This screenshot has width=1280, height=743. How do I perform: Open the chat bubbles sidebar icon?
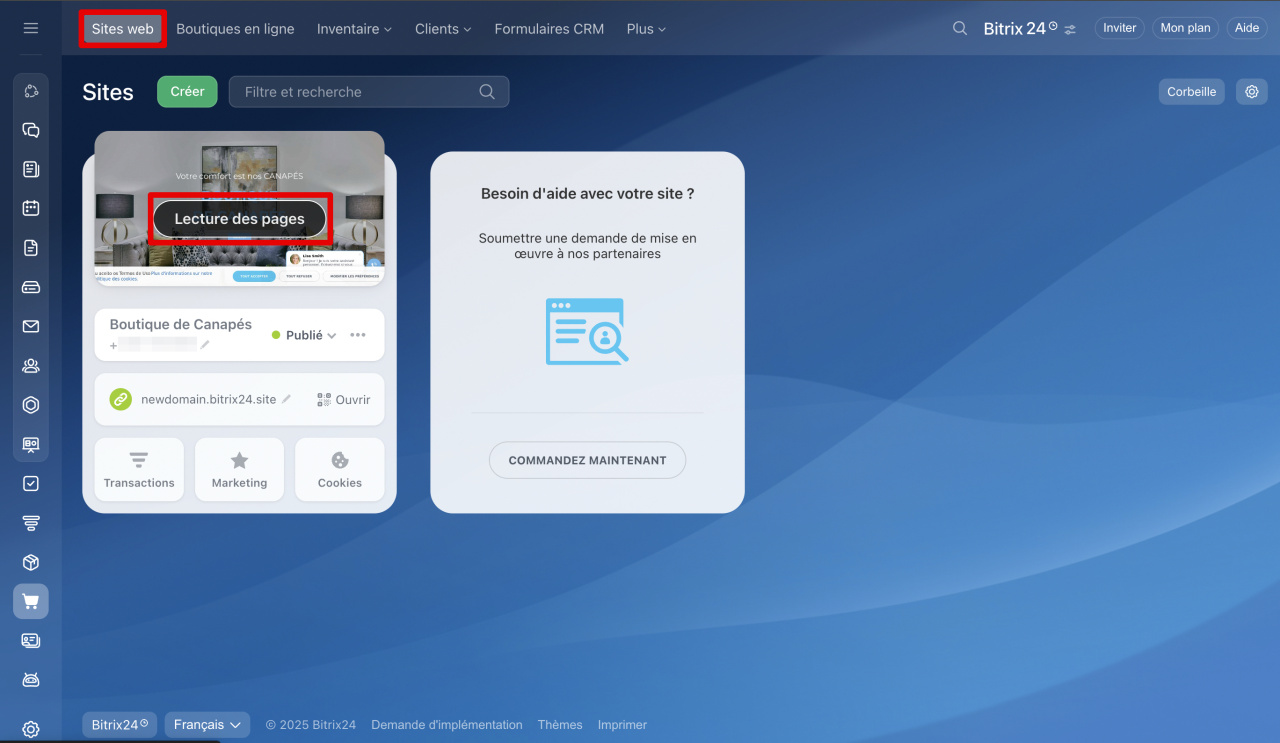[x=31, y=130]
